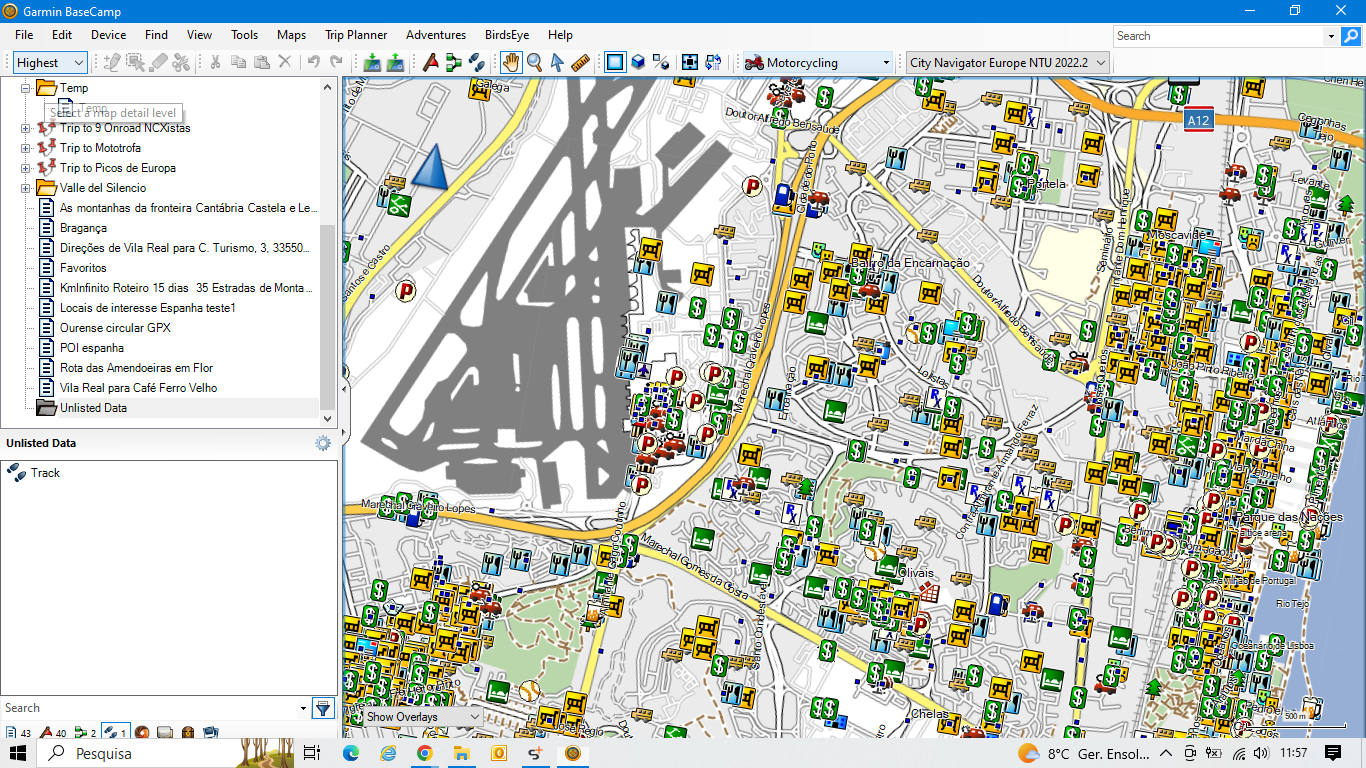Viewport: 1366px width, 768px height.
Task: Click Receive from Device icon
Action: click(x=395, y=62)
